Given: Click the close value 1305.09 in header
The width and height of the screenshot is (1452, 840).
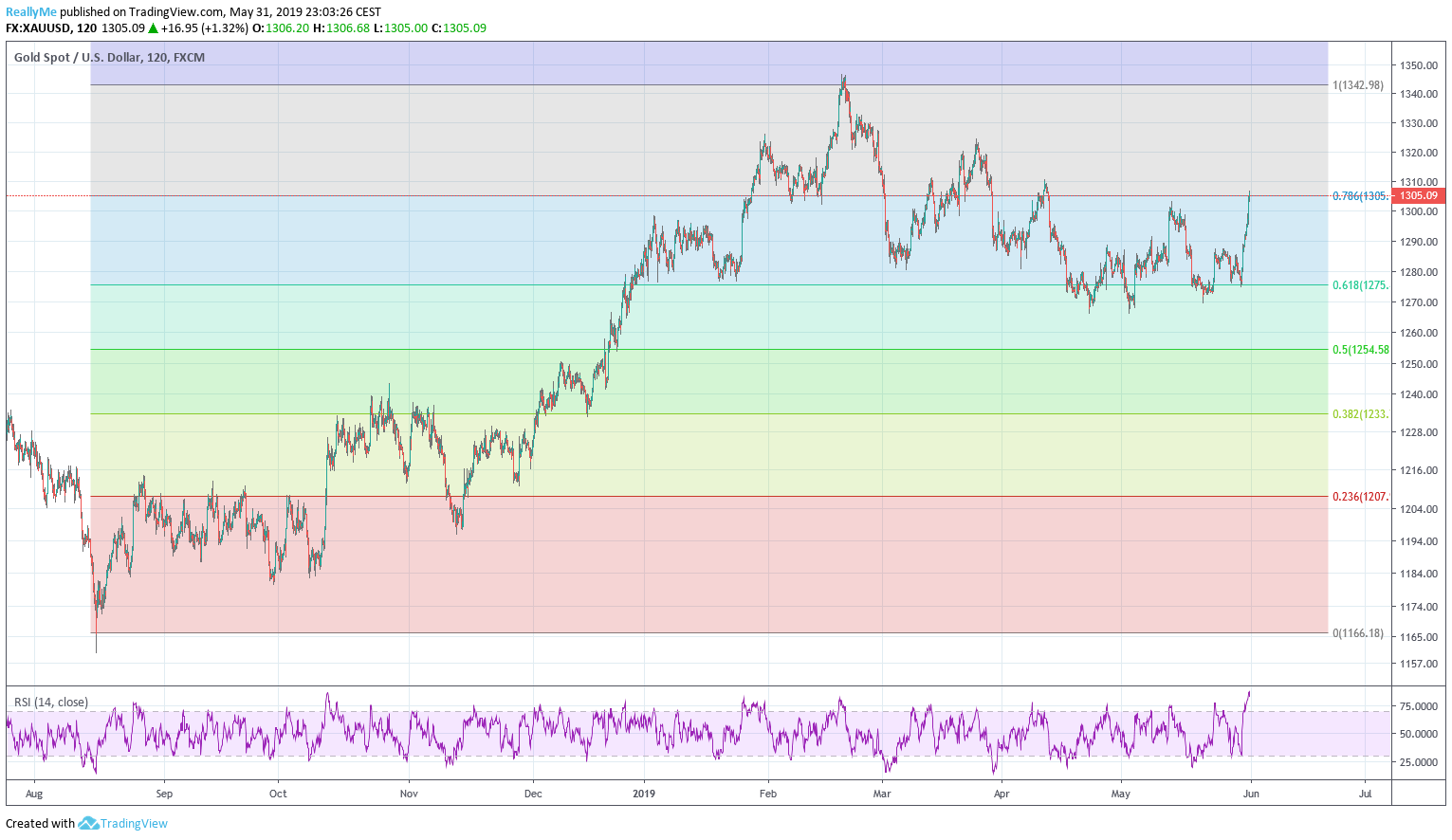Looking at the screenshot, I should (x=465, y=28).
